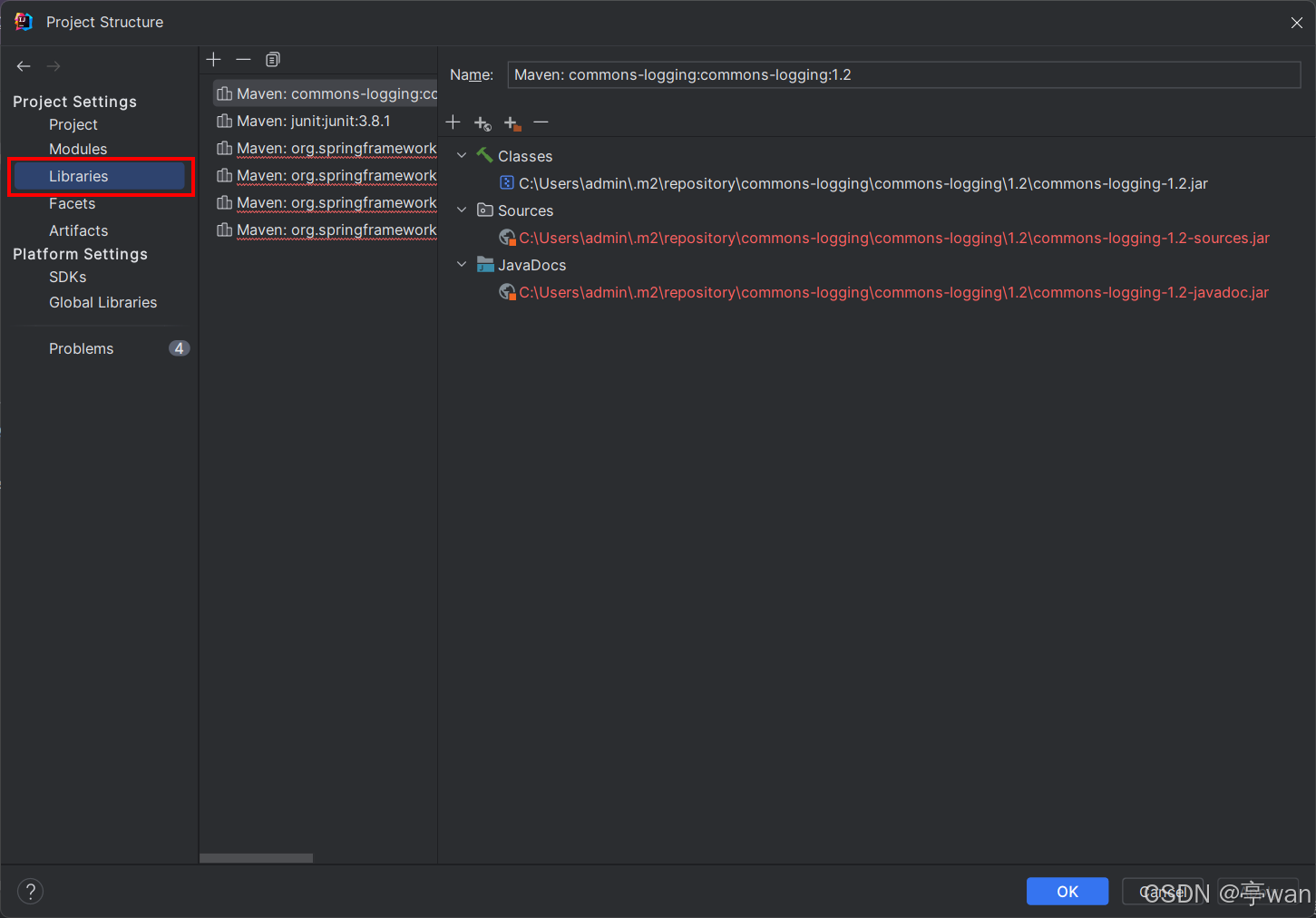Viewport: 1316px width, 918px height.
Task: Click the OK button
Action: point(1067,892)
